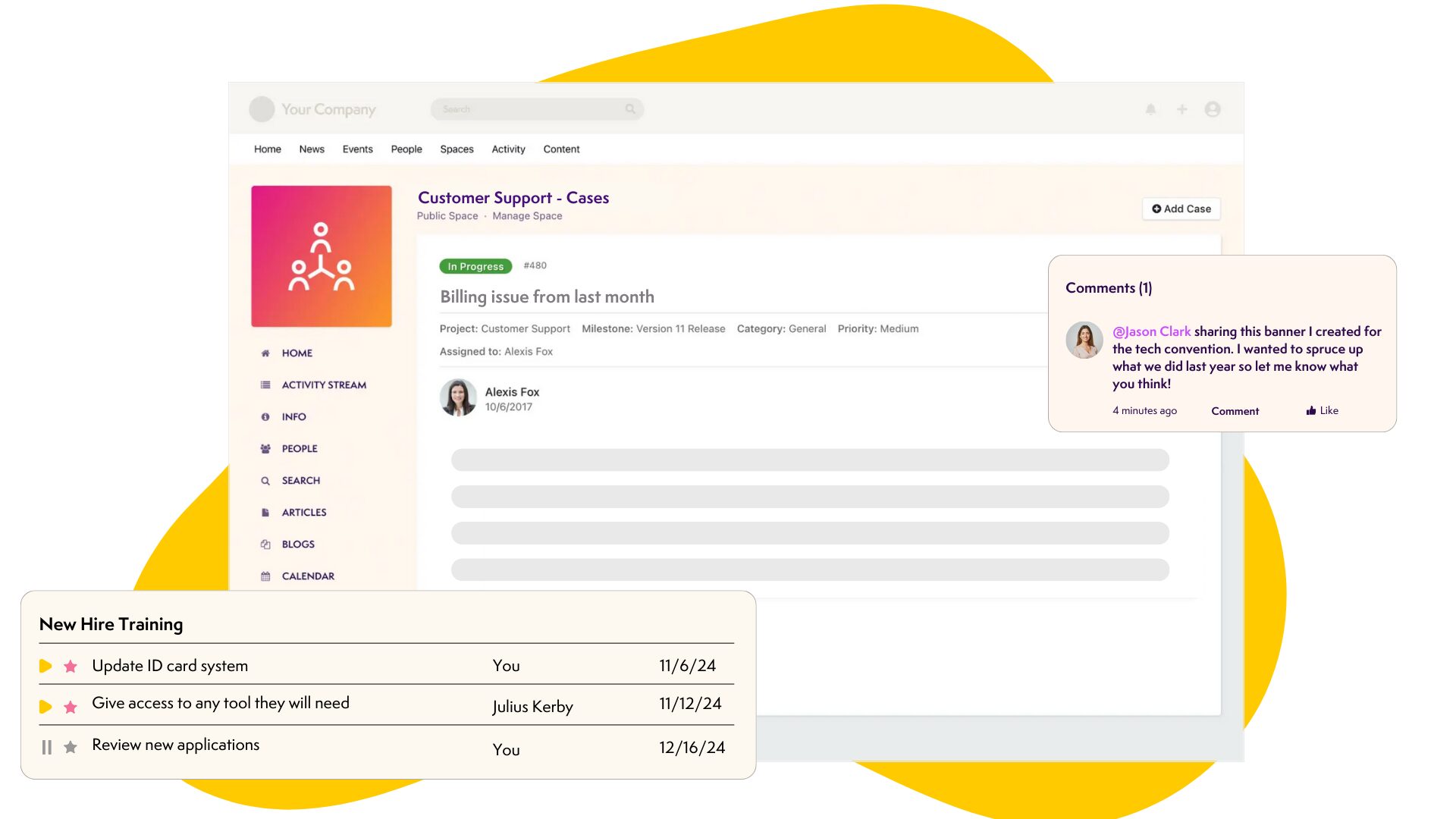
Task: Click the Articles sidebar icon
Action: pos(264,512)
